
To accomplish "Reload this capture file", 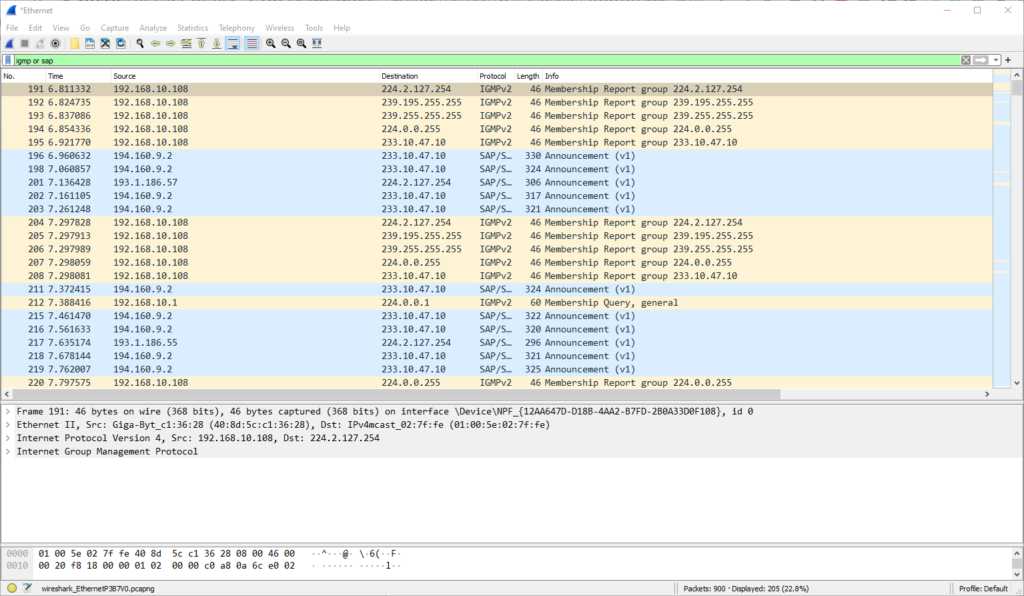I will [x=121, y=43].
